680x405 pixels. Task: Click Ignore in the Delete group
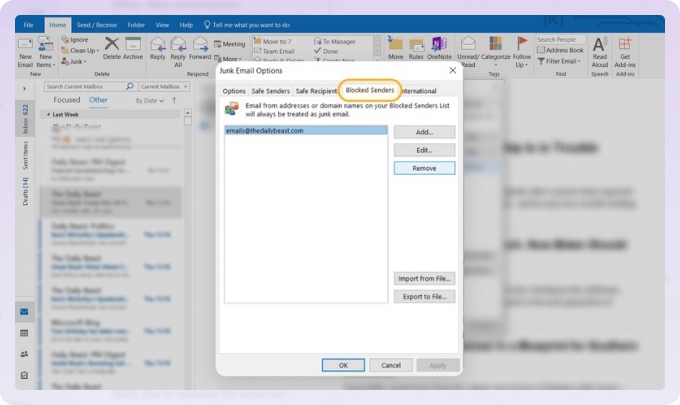75,40
